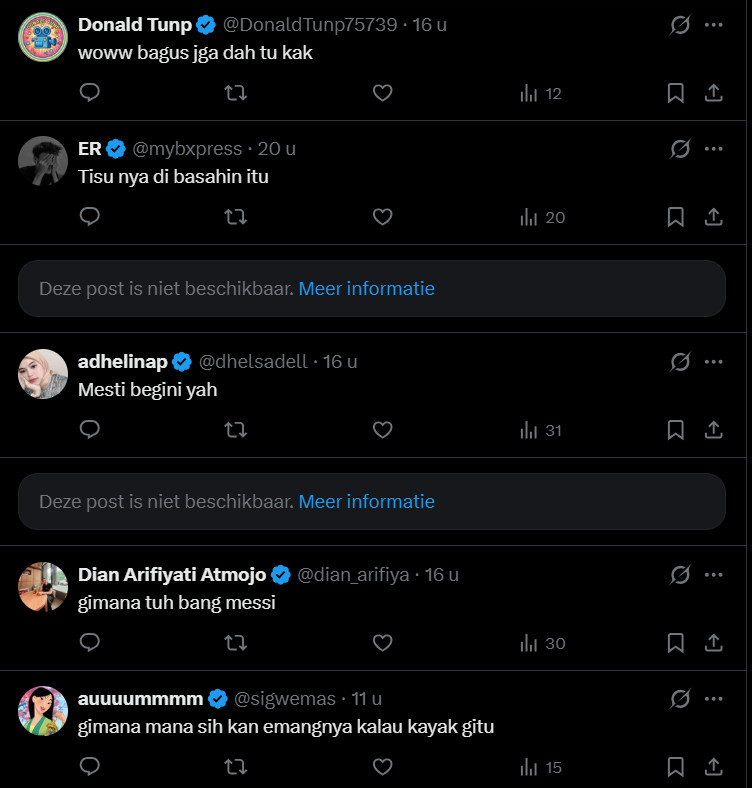752x788 pixels.
Task: Repost ER's tweet about tisu
Action: [x=236, y=216]
